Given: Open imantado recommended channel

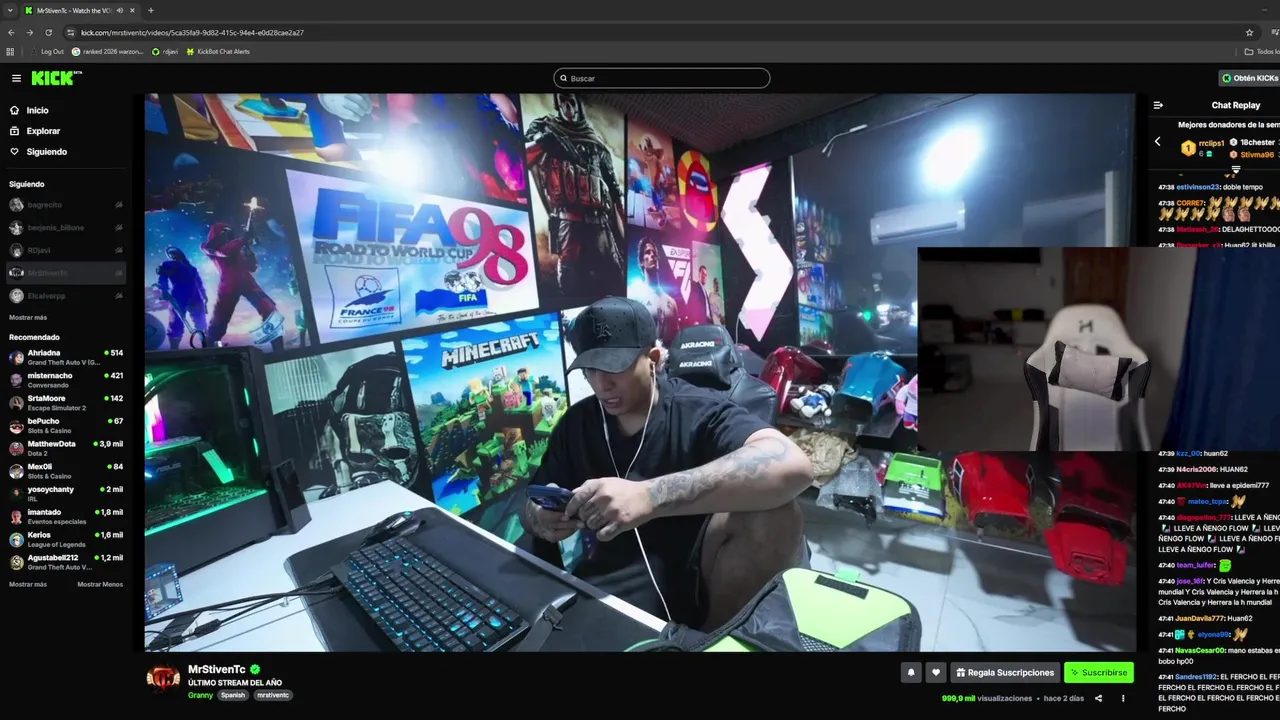Looking at the screenshot, I should (x=65, y=516).
